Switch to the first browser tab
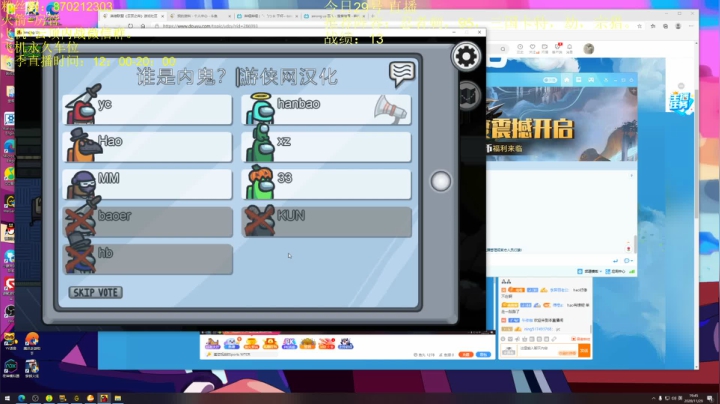 [133, 16]
